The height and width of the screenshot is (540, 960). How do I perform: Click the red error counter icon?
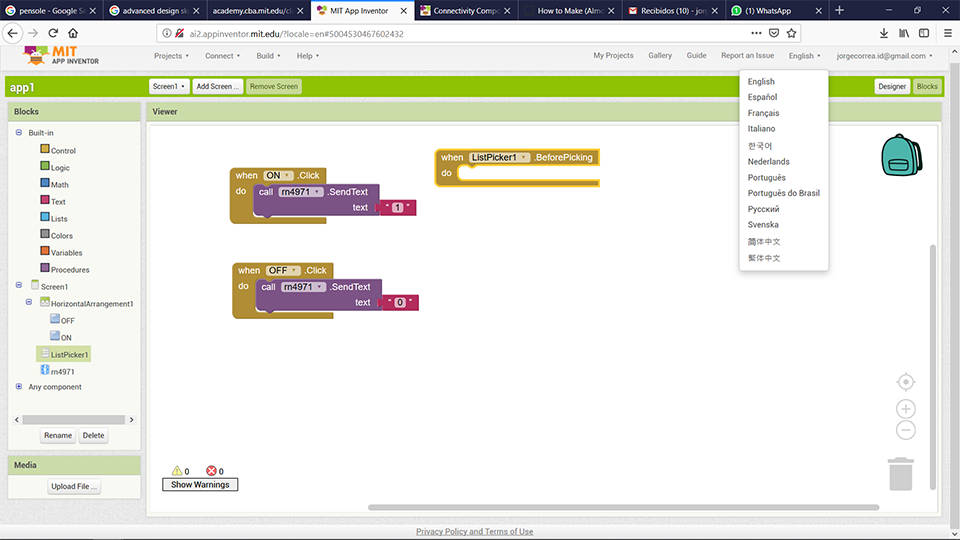211,471
